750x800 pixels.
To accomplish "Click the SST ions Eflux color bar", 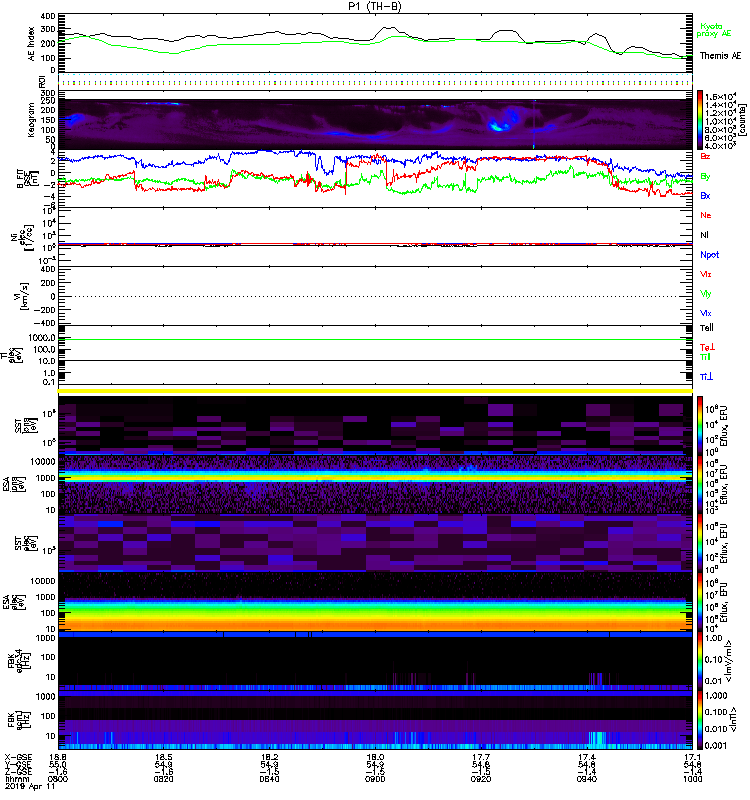I will click(x=700, y=426).
